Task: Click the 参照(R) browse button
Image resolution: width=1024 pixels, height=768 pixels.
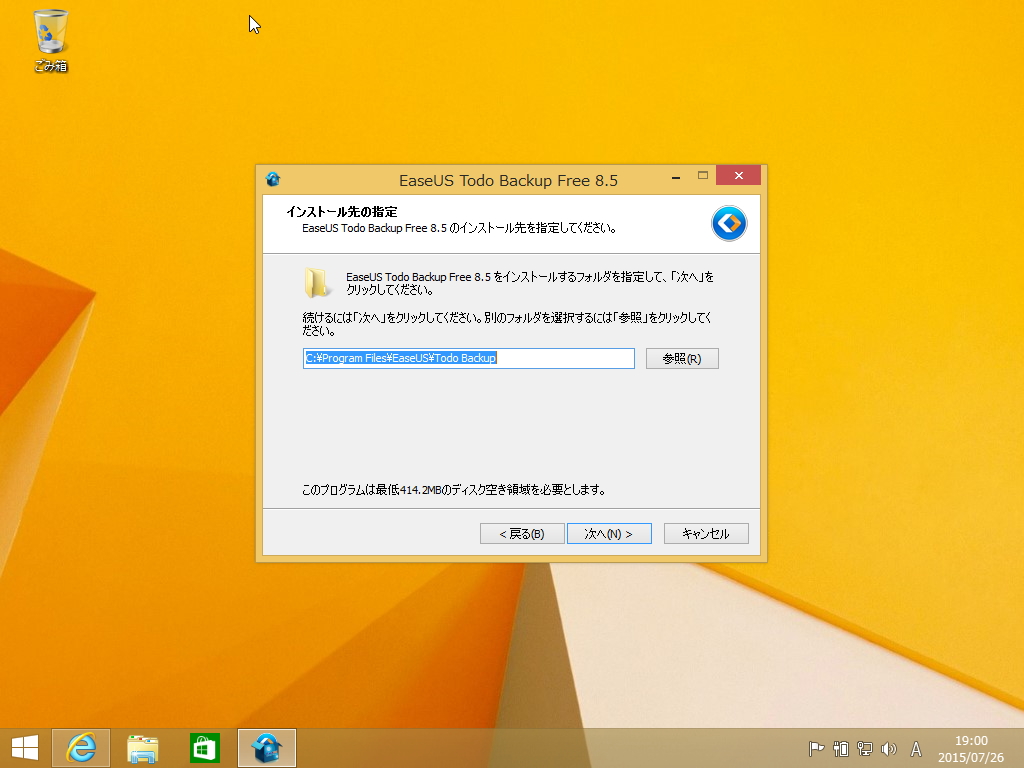Action: (682, 358)
